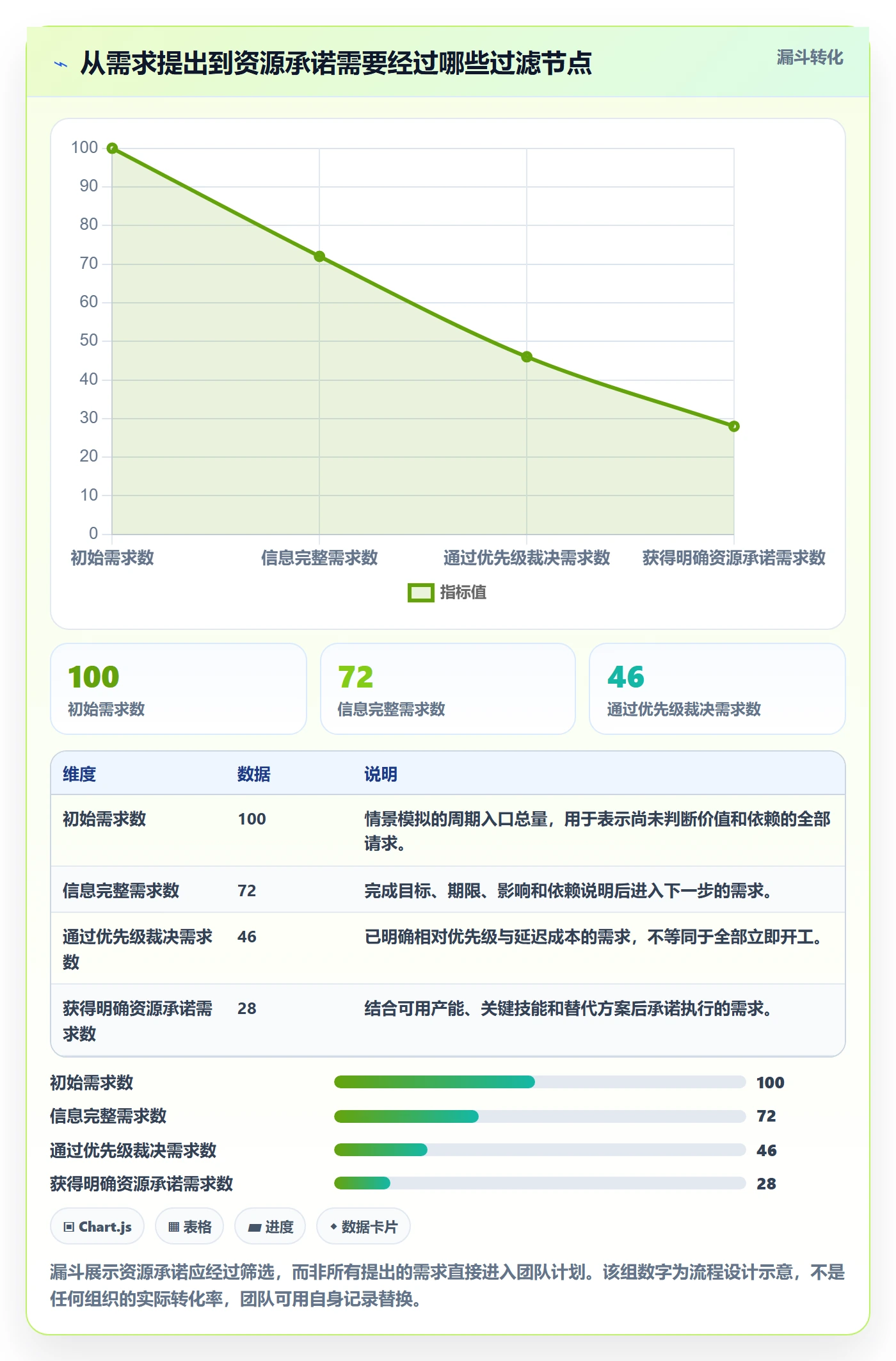
Task: Click the chart data point at 46
Action: [527, 357]
